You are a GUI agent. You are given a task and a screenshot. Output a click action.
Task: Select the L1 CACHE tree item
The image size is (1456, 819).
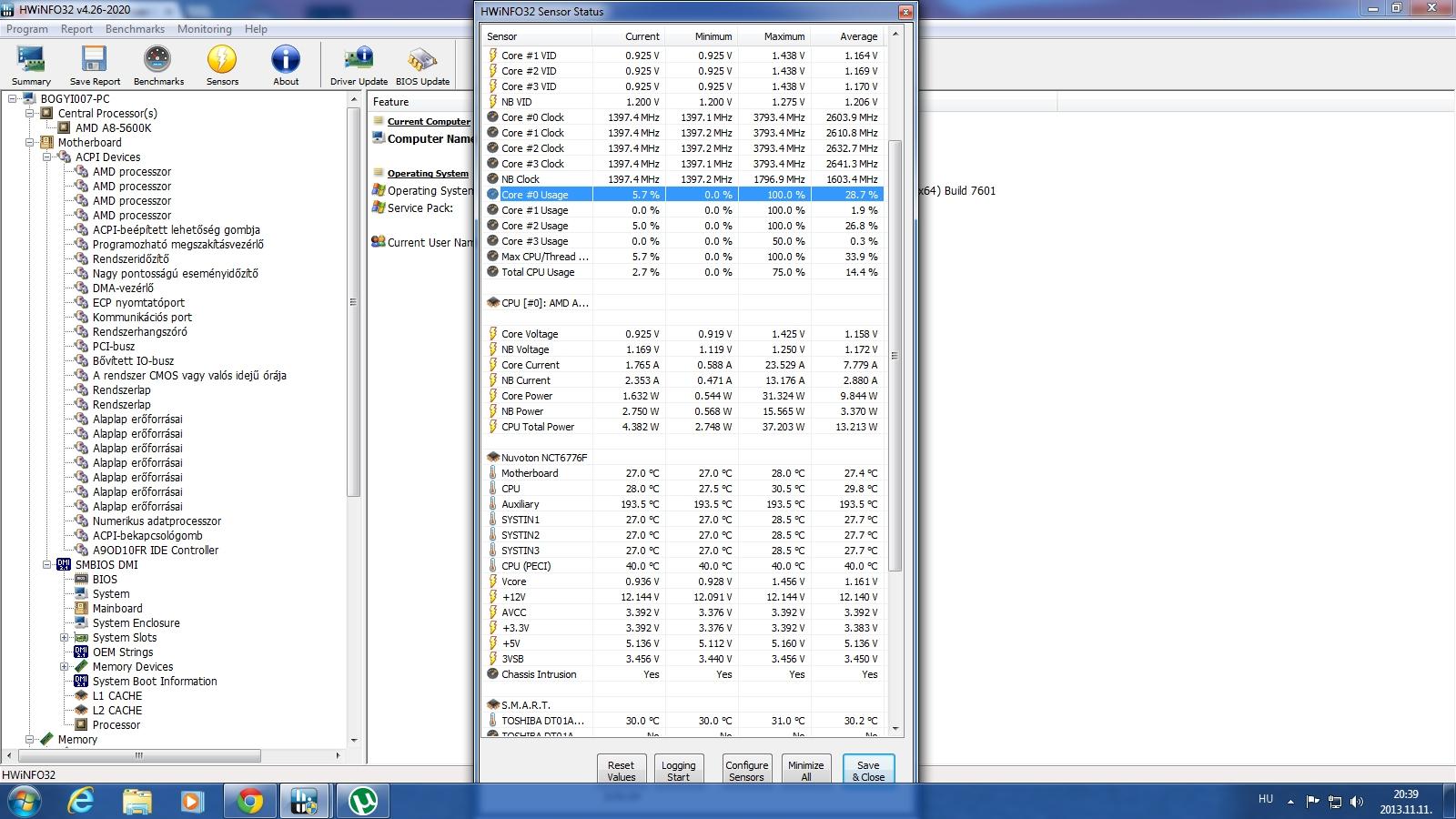click(x=117, y=696)
